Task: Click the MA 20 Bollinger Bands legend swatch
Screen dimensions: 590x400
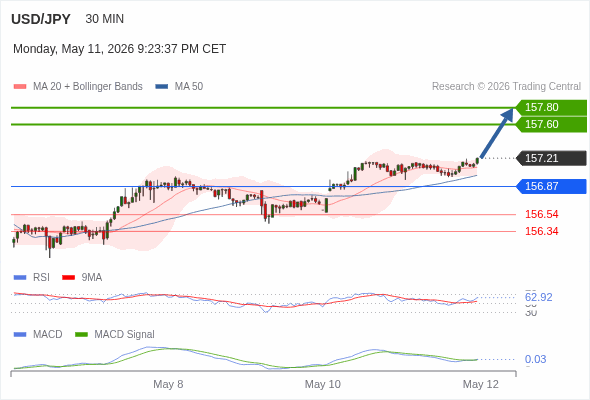Action: (x=20, y=87)
